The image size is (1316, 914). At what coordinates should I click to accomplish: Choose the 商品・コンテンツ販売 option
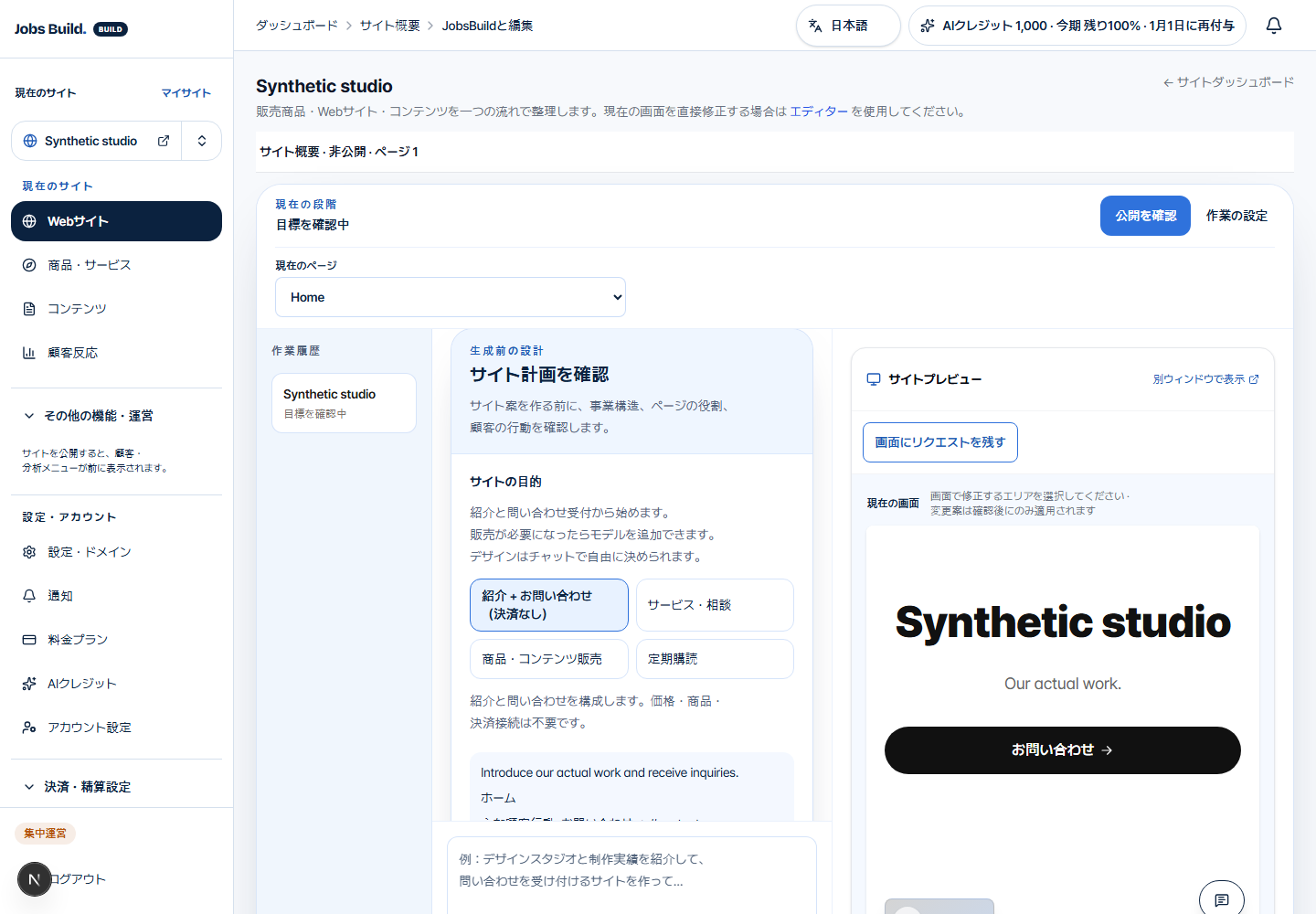(549, 659)
